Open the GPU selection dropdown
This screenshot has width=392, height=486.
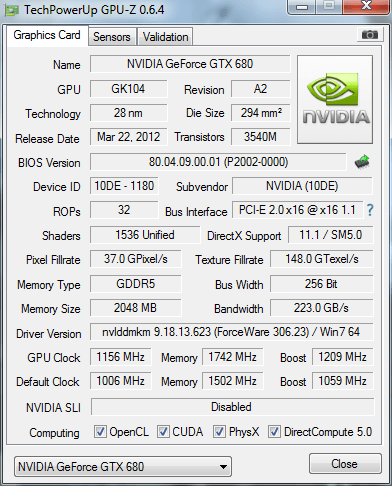pyautogui.click(x=123, y=467)
